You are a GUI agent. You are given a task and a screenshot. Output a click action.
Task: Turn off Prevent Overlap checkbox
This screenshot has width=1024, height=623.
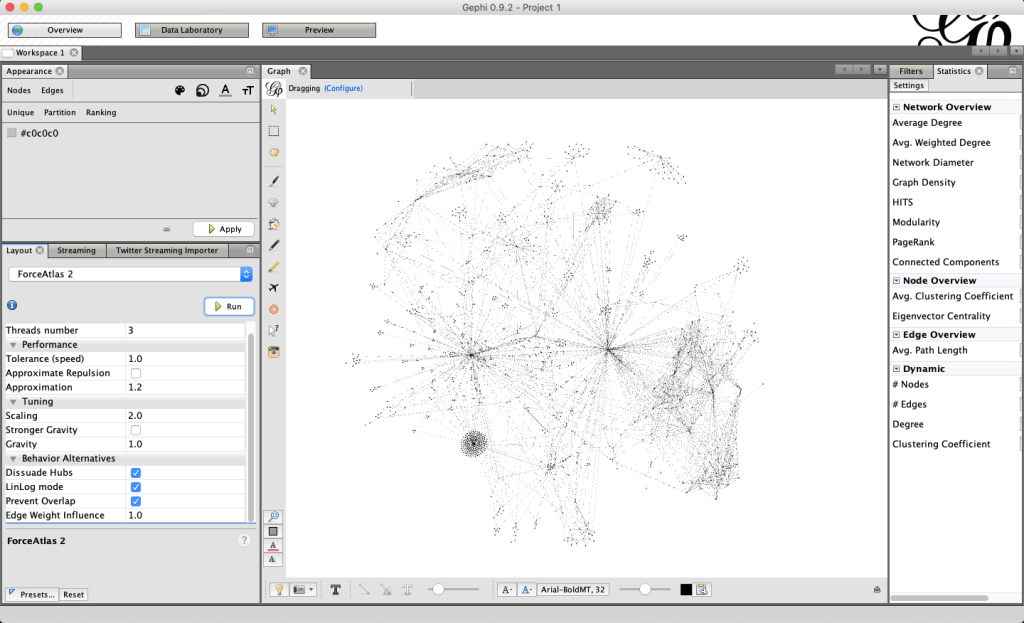136,502
